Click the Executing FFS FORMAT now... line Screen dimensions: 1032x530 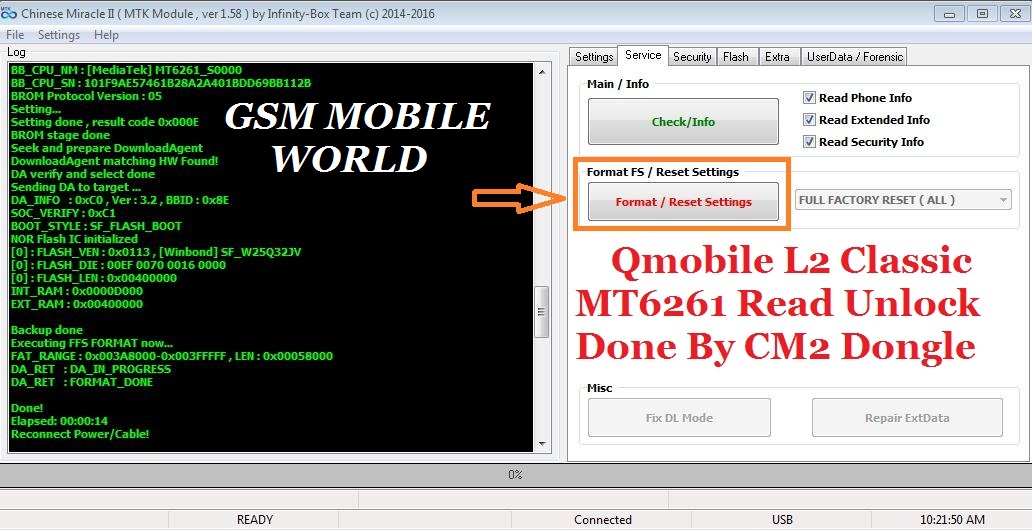click(x=91, y=344)
